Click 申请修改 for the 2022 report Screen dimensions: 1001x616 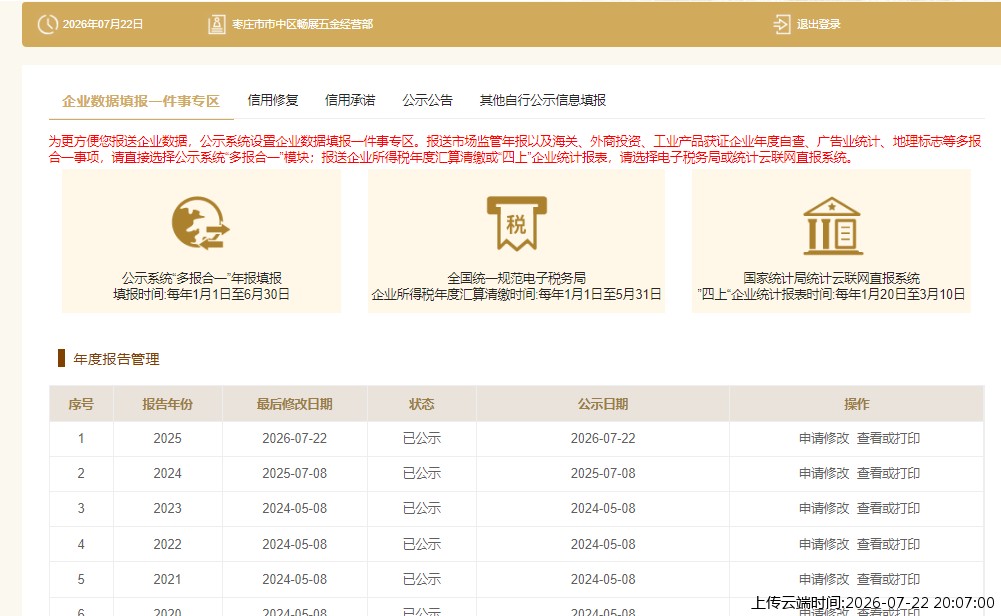(824, 545)
